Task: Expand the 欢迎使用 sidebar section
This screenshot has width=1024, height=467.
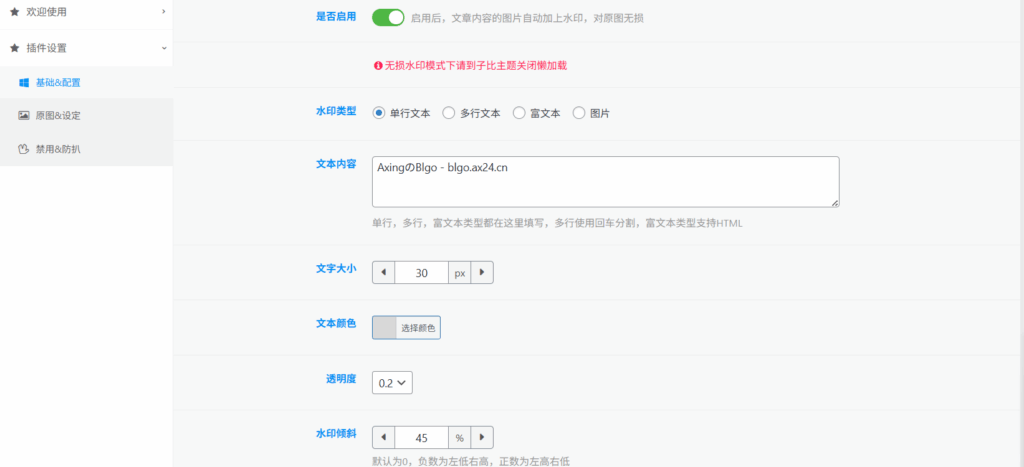Action: (86, 12)
